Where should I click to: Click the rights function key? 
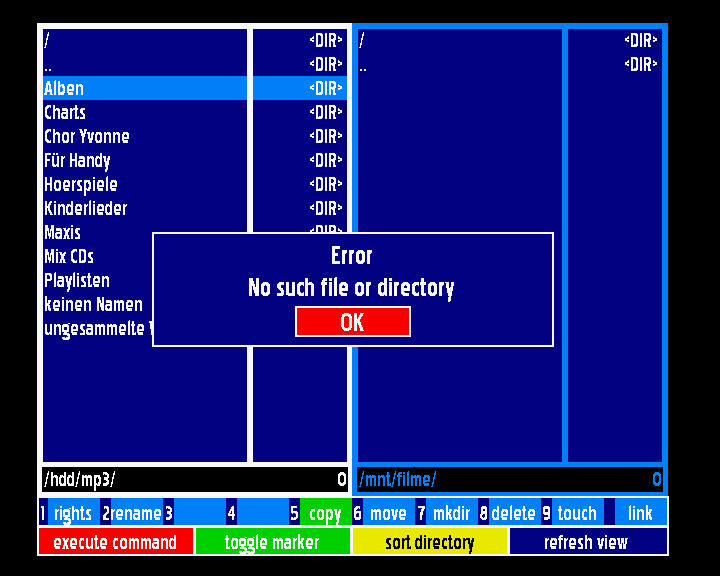(x=72, y=513)
